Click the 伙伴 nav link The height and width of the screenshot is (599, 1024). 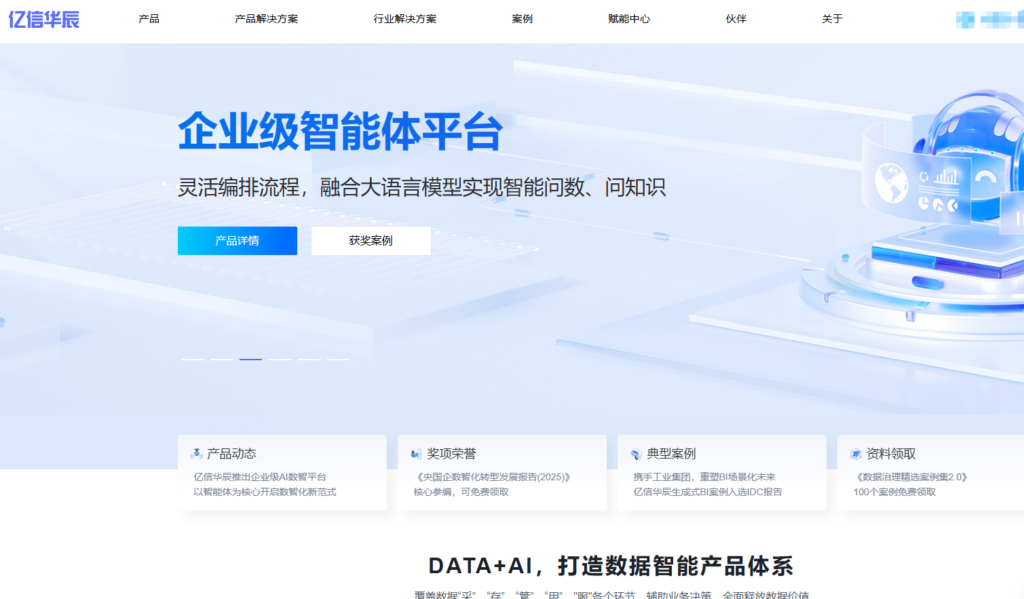736,19
